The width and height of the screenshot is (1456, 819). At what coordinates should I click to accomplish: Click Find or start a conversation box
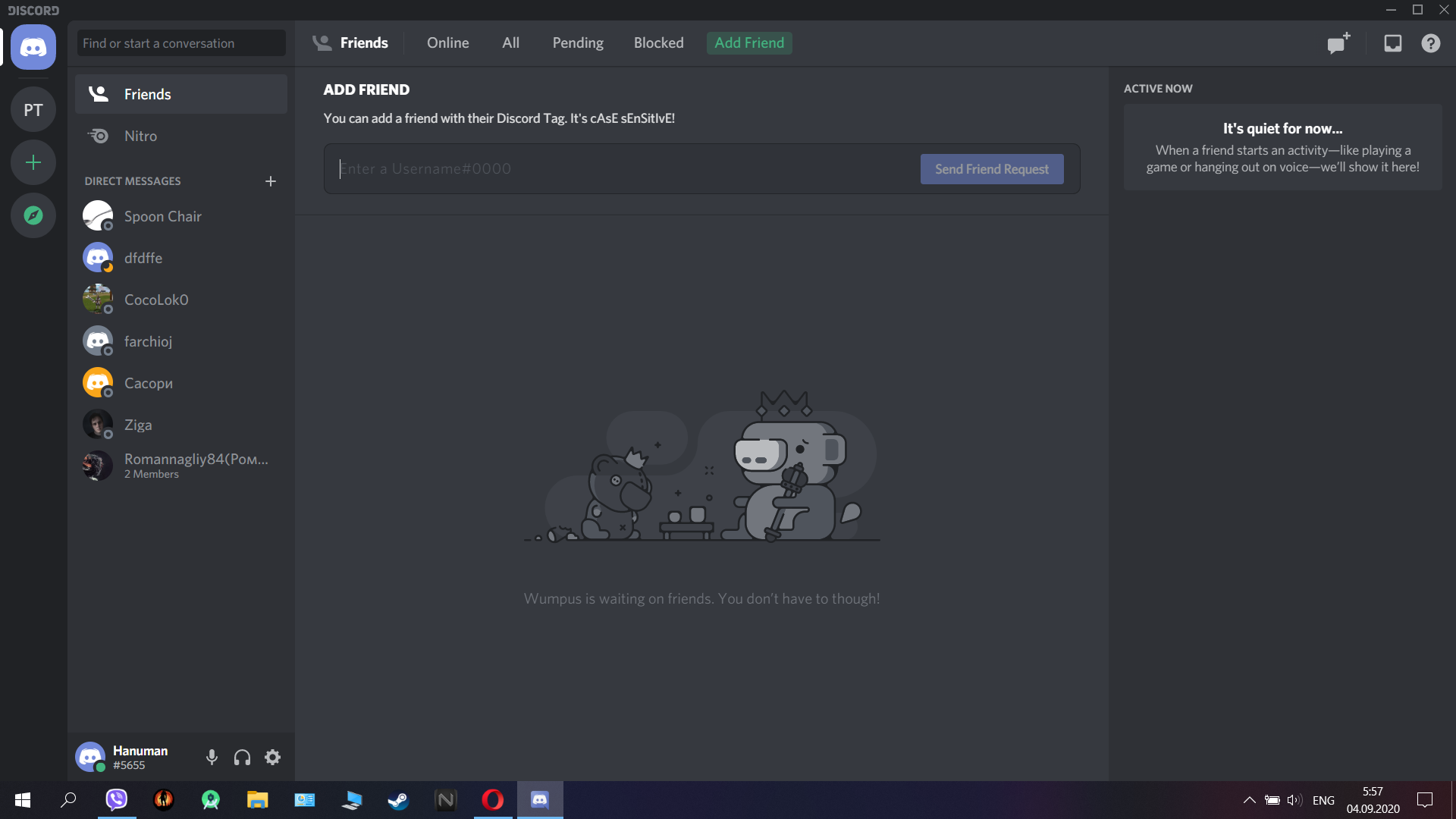[x=181, y=43]
